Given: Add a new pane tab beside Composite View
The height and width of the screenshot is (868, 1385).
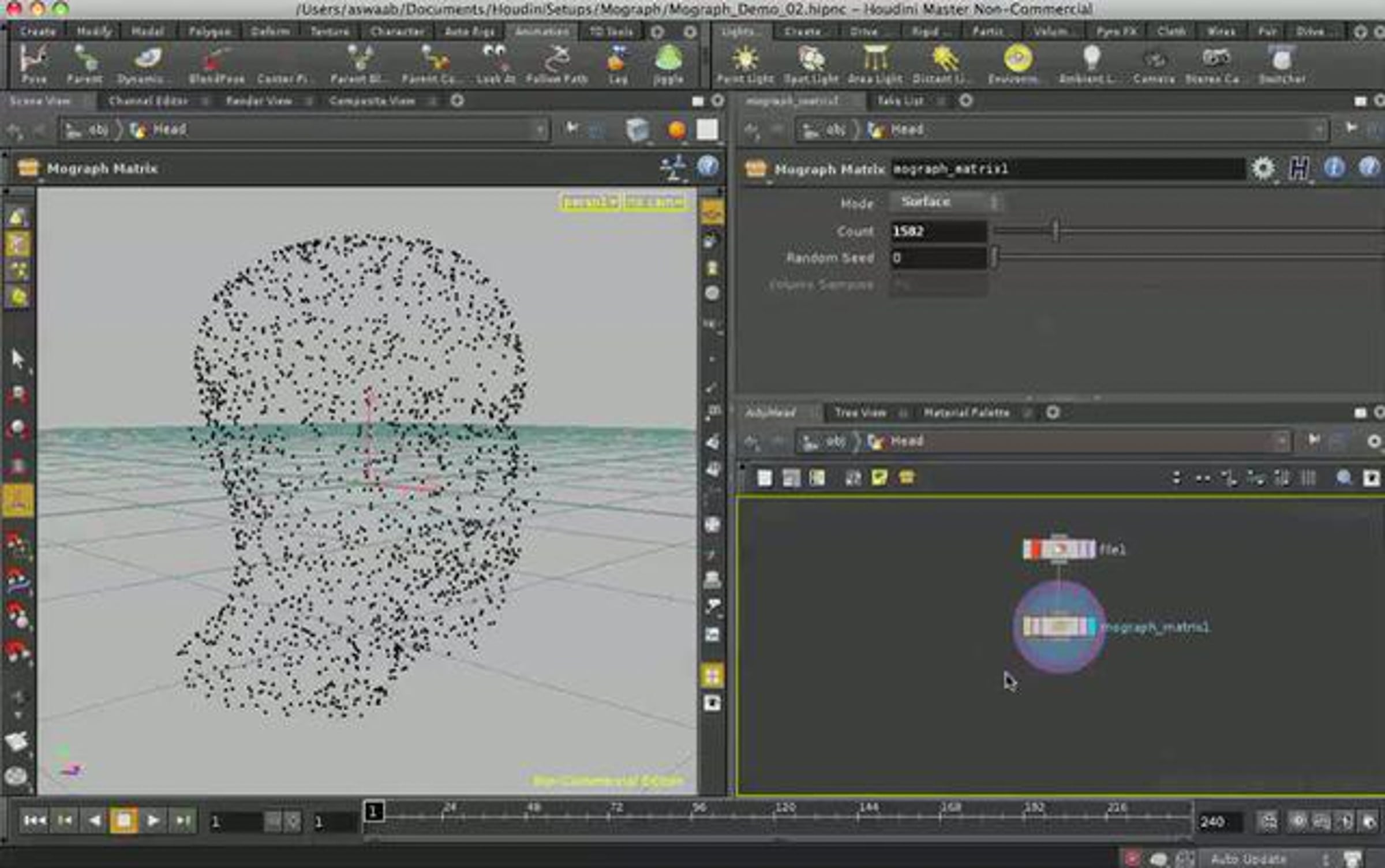Looking at the screenshot, I should pos(458,101).
